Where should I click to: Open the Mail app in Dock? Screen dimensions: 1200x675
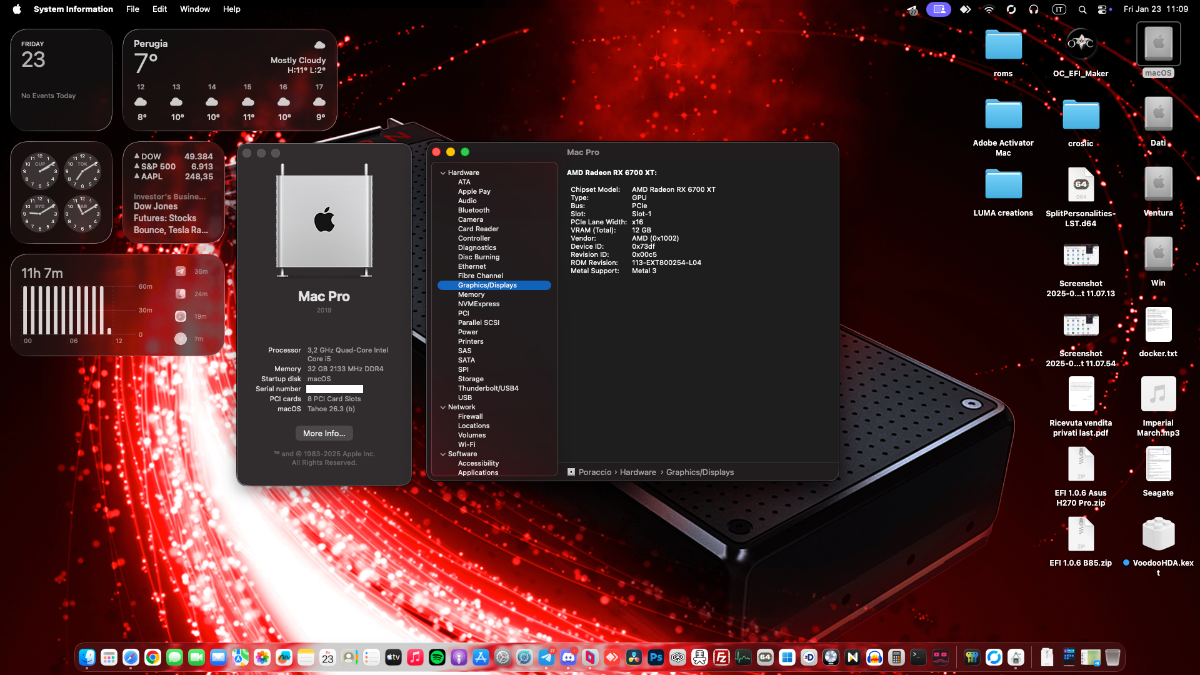[218, 658]
